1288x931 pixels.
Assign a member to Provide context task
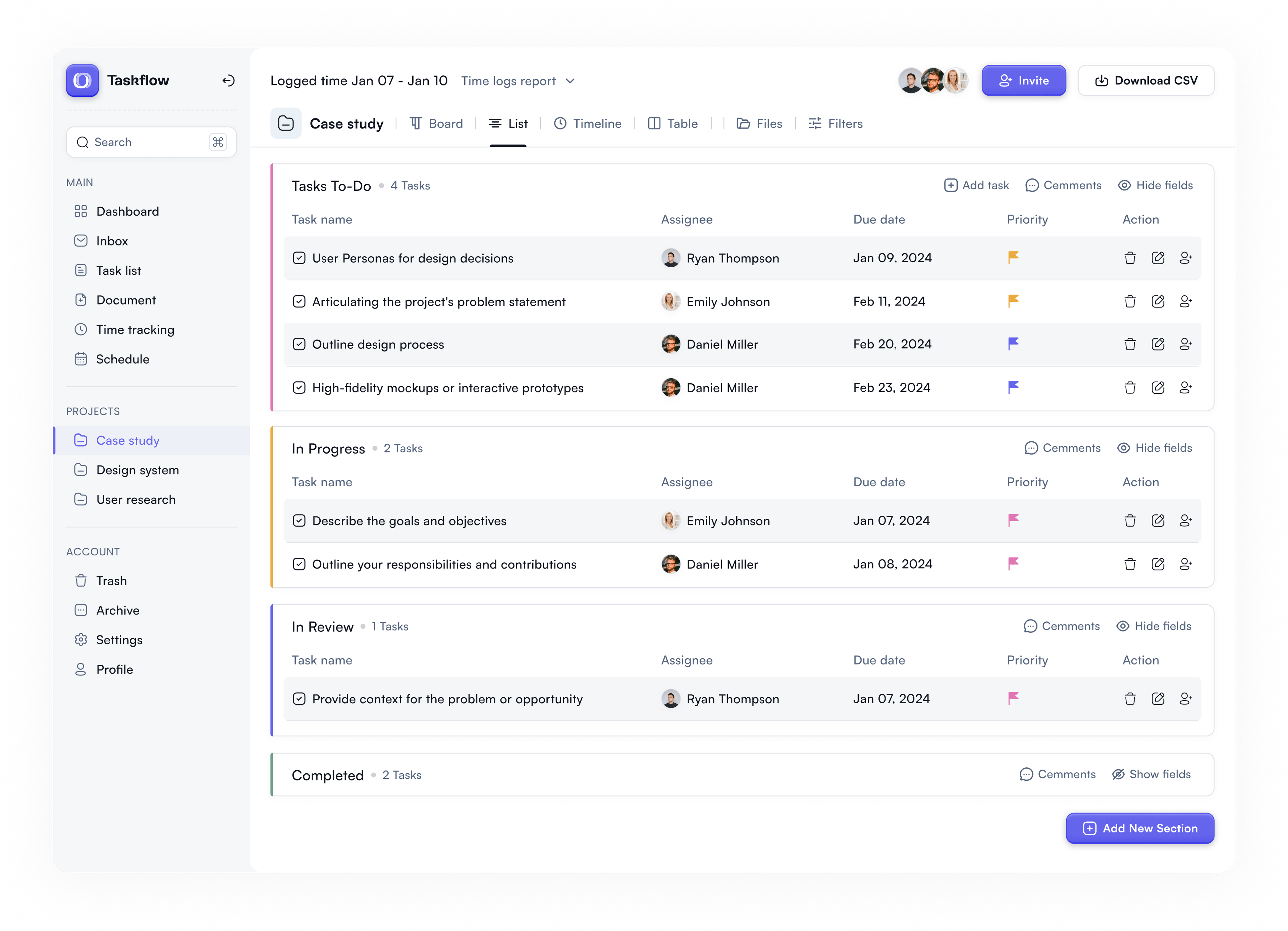click(x=1186, y=699)
